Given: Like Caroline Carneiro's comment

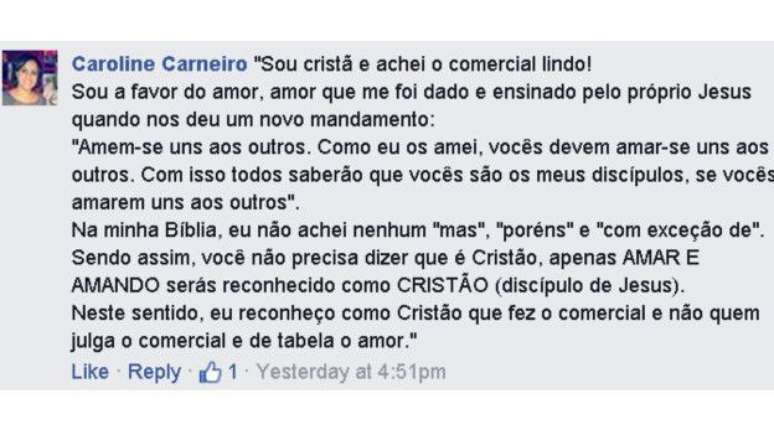Looking at the screenshot, I should pos(90,372).
